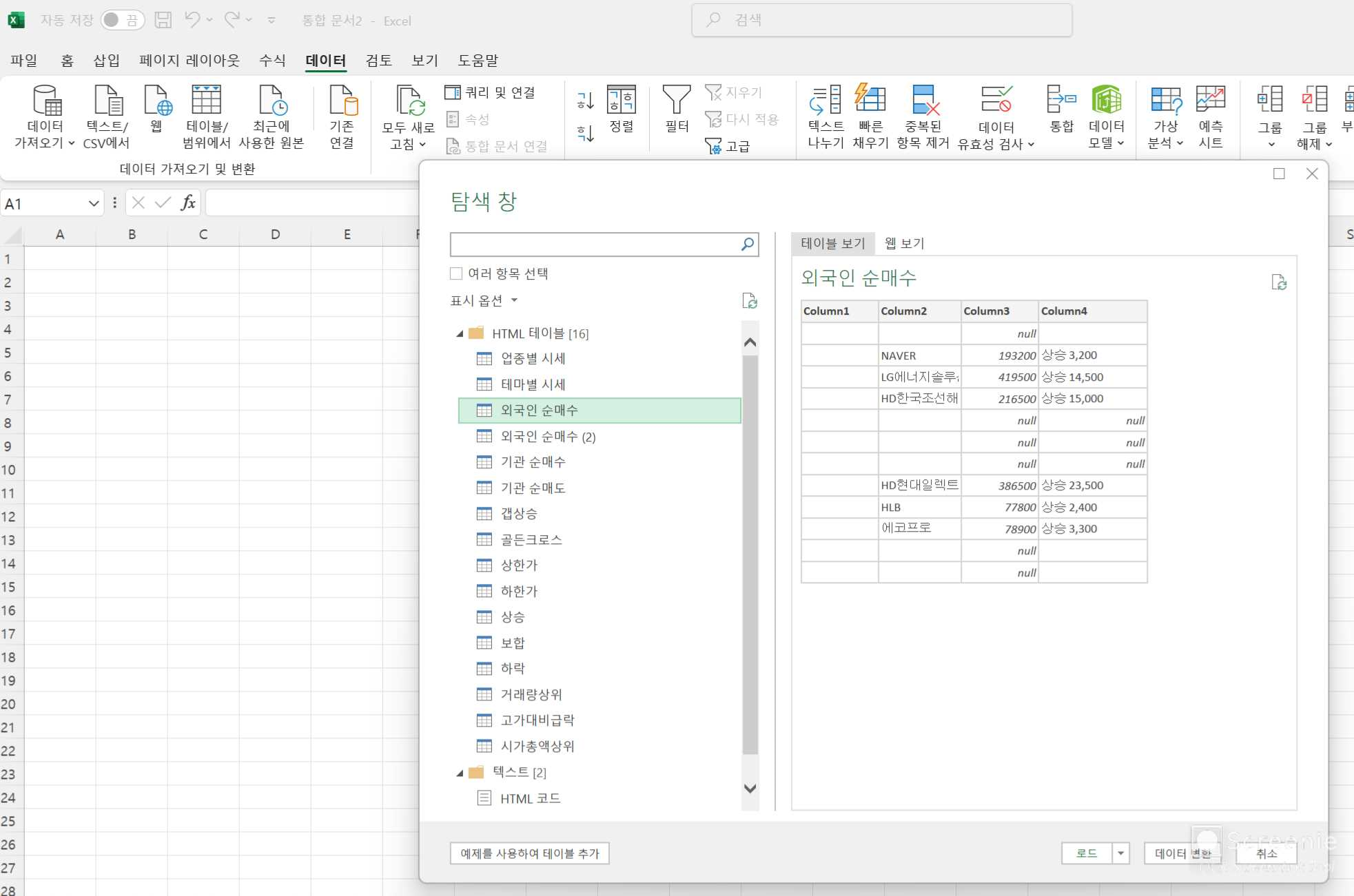
Task: Check 여러 항목 선택 checkbox
Action: click(x=456, y=273)
